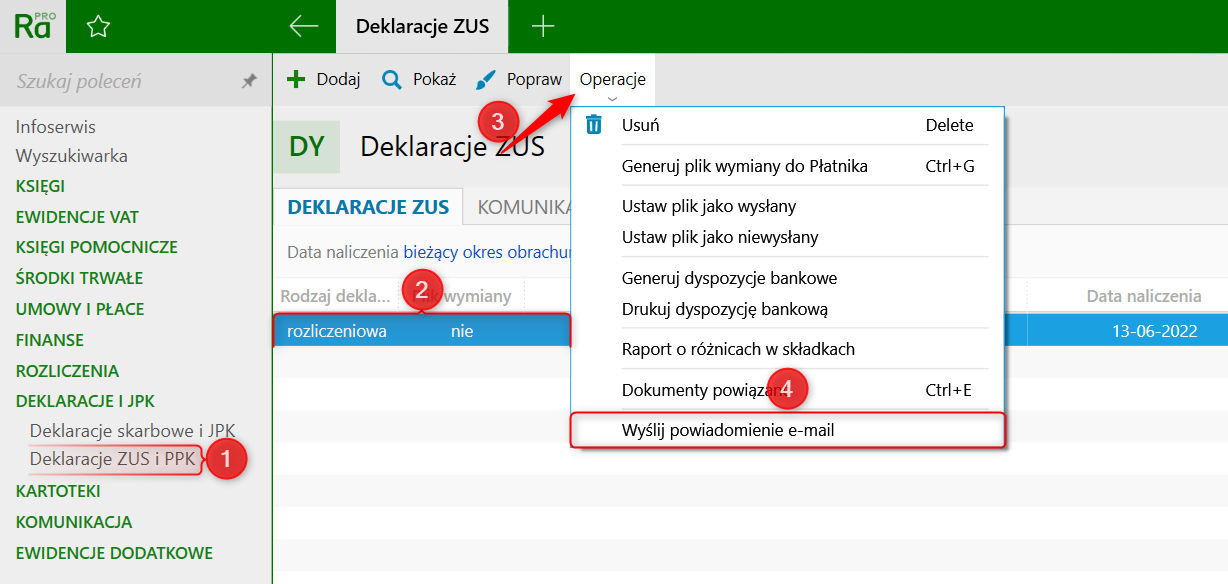Expand the KSIĘGI sidebar section
1228x584 pixels.
(x=41, y=186)
